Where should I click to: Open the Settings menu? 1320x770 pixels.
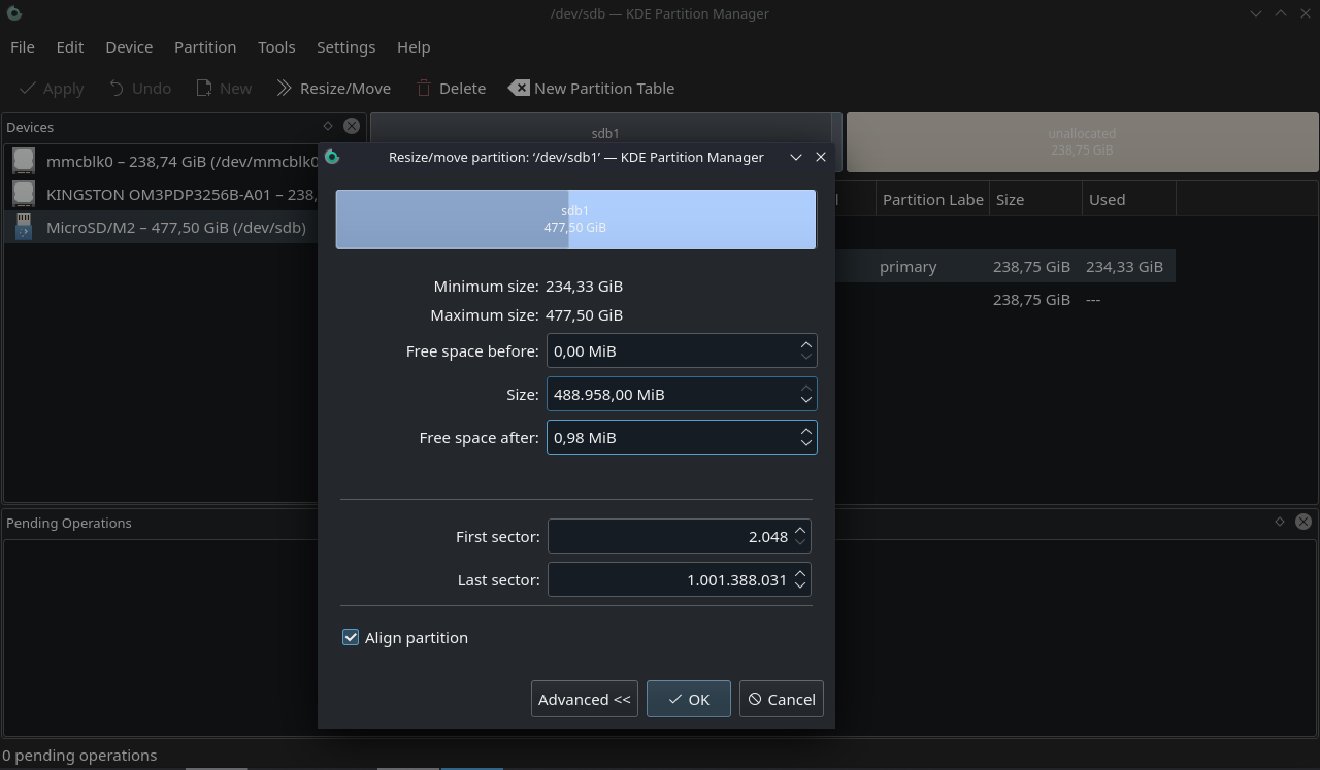(345, 47)
